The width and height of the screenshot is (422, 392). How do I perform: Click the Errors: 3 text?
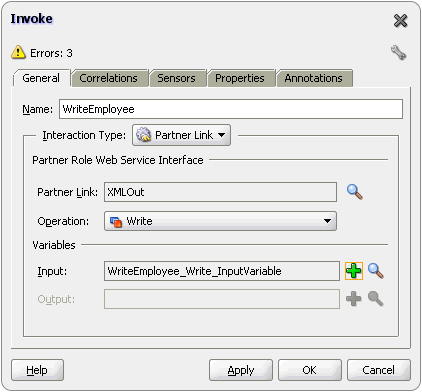click(51, 53)
